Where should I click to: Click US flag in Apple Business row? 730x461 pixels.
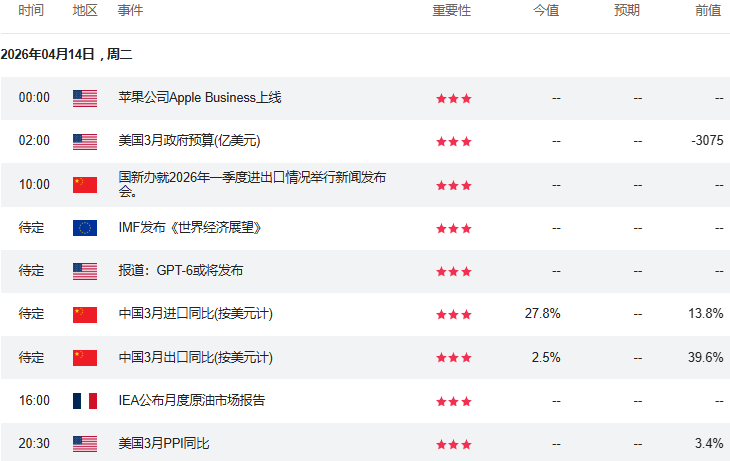coord(85,98)
